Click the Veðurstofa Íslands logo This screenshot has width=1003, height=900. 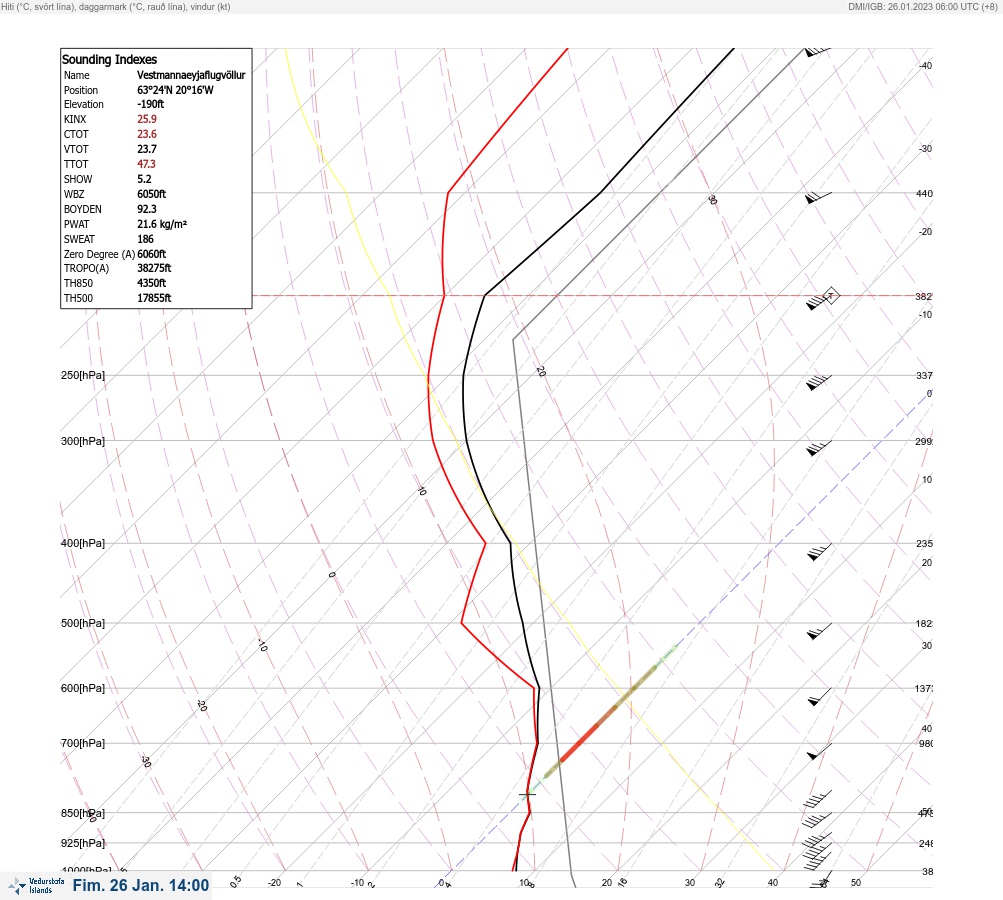click(x=36, y=886)
